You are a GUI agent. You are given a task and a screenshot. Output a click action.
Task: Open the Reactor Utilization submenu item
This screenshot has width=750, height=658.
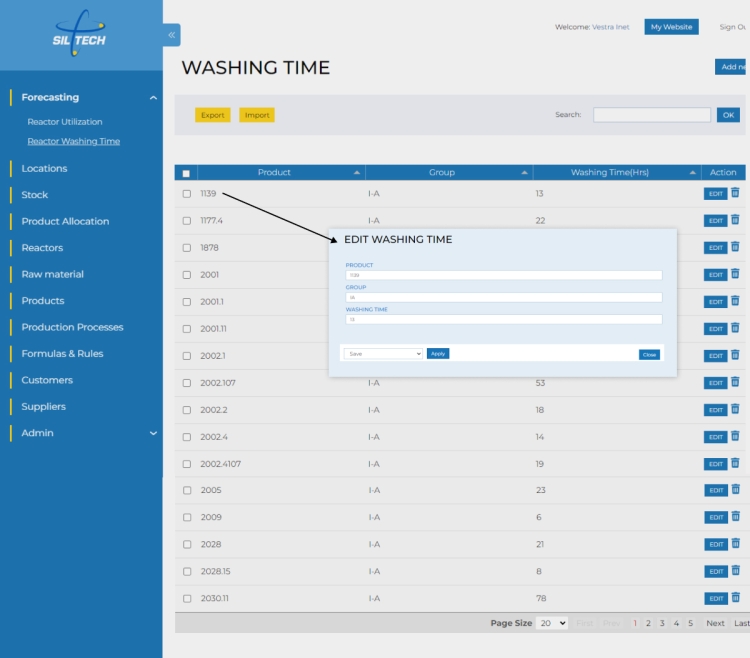coord(65,122)
